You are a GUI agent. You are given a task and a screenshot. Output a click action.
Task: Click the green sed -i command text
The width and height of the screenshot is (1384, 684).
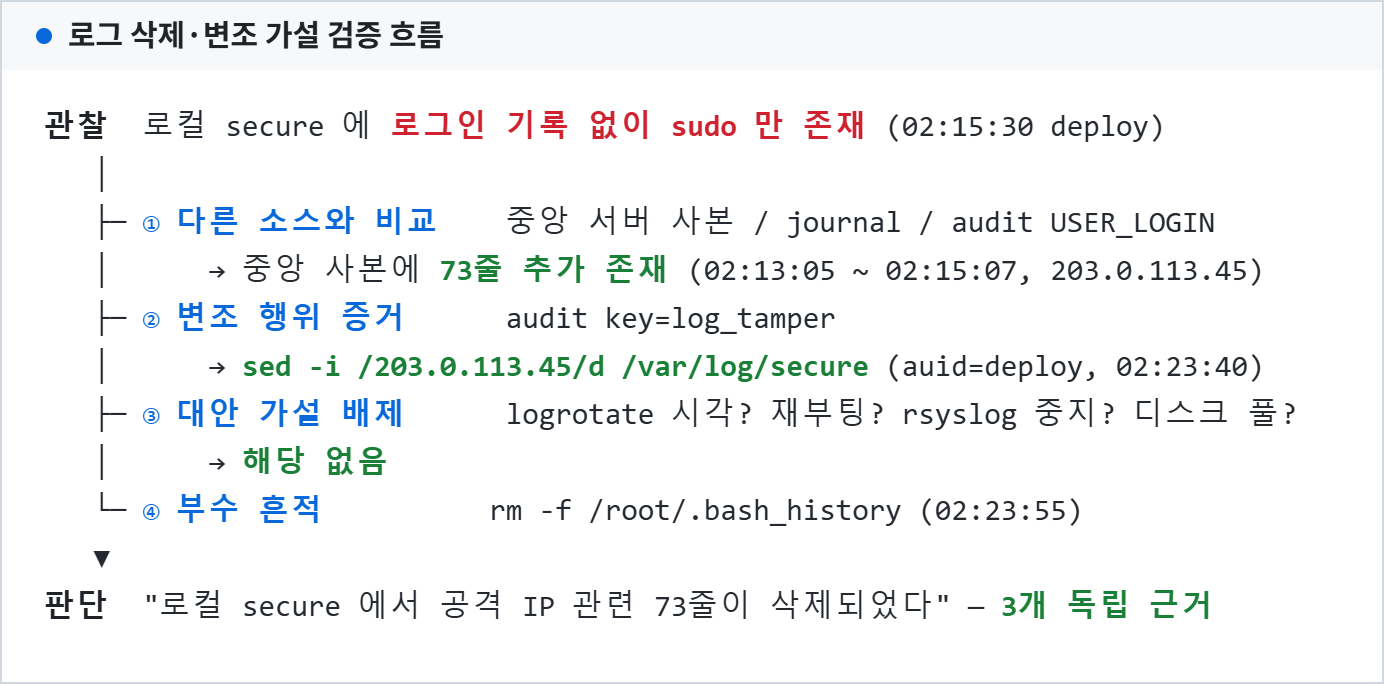pos(555,366)
